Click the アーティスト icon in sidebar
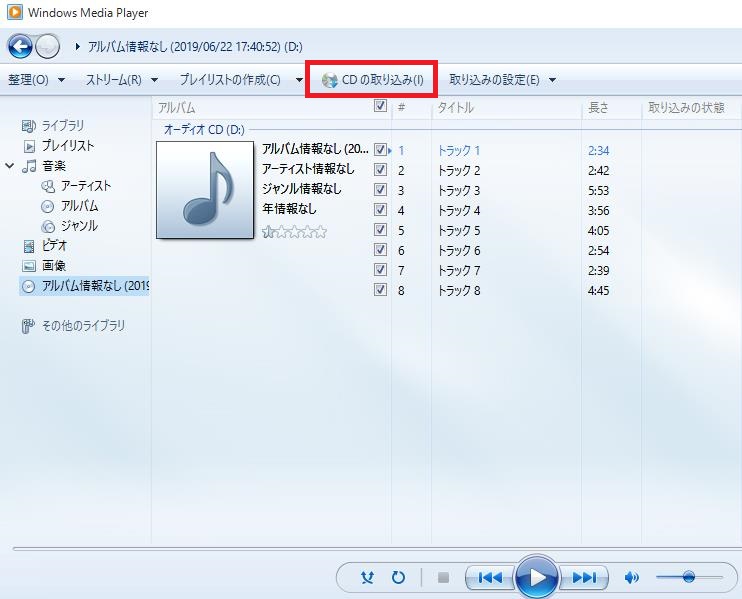742x599 pixels. coord(48,186)
